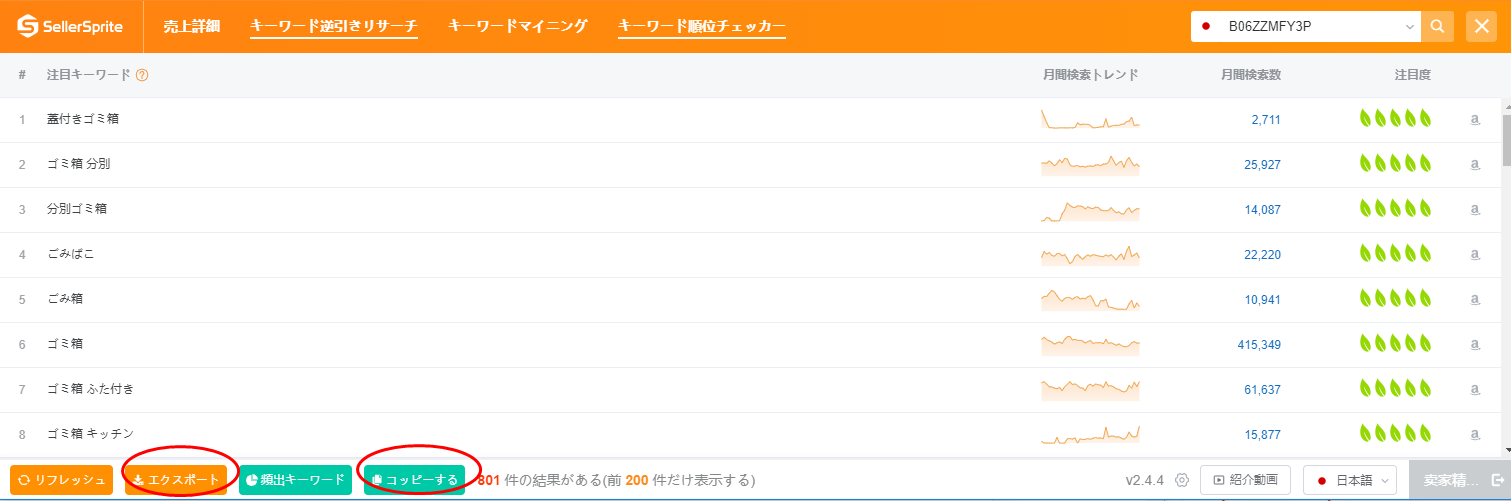Click the 月間検索トレンド column header
The height and width of the screenshot is (501, 1511).
click(x=1090, y=75)
